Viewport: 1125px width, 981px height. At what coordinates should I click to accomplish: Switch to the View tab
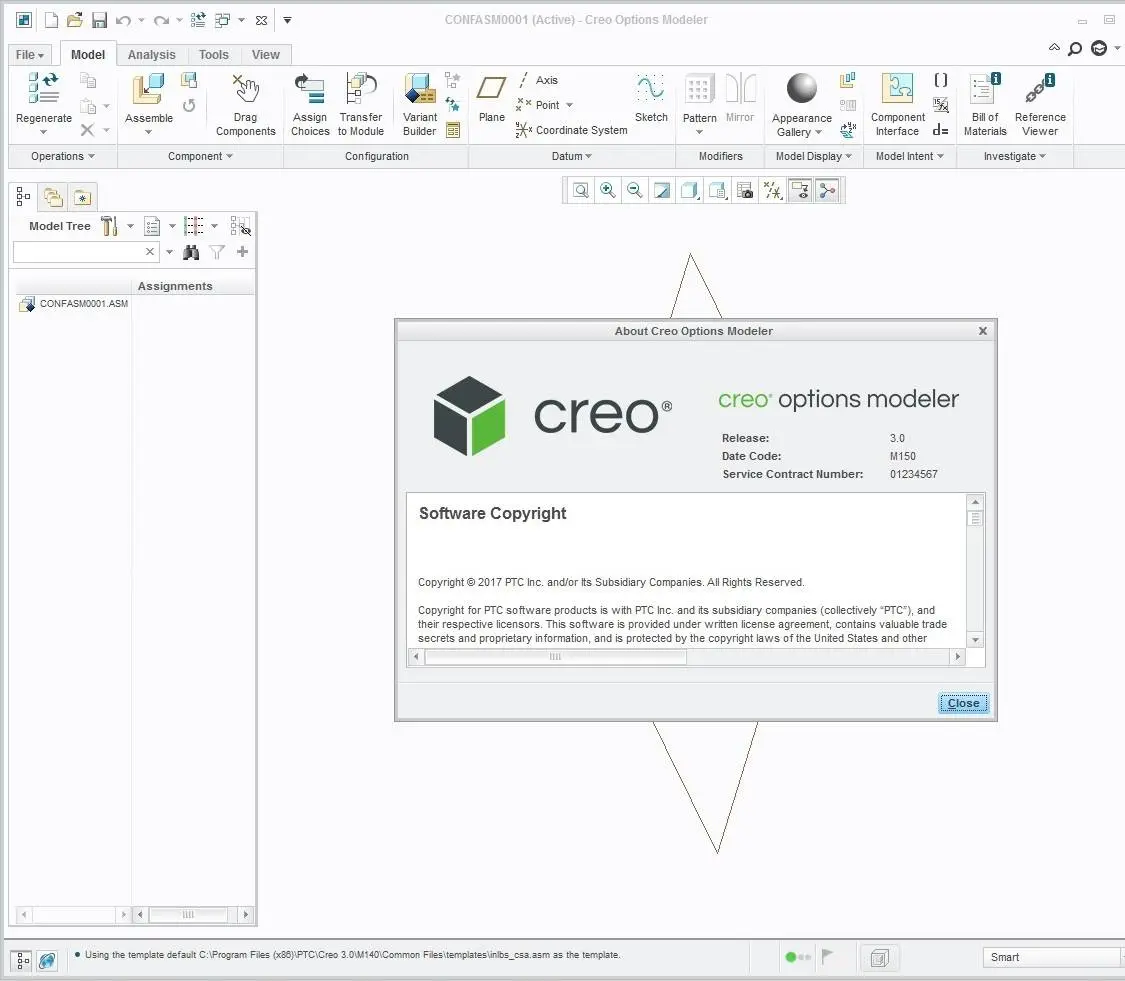(x=265, y=55)
